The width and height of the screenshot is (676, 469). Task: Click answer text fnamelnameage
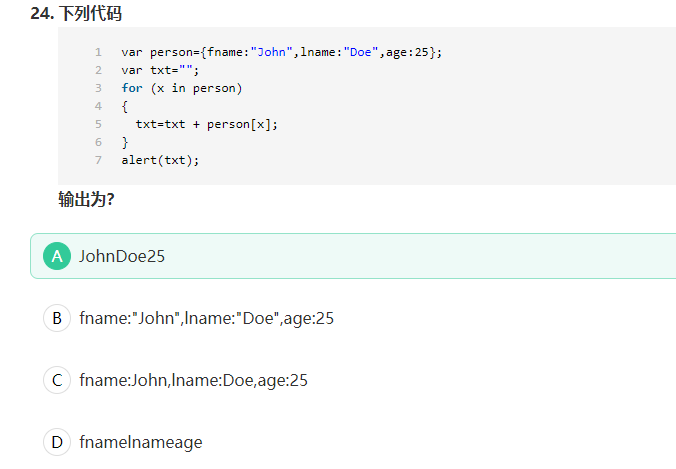point(141,442)
